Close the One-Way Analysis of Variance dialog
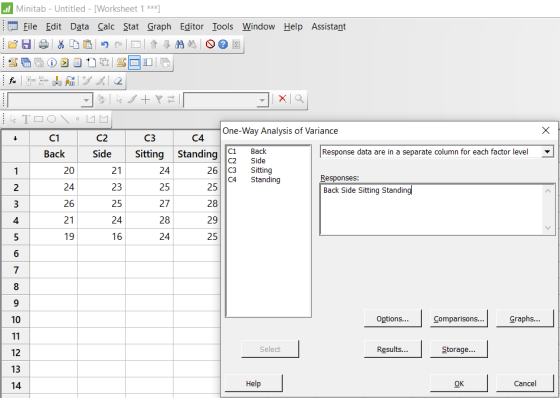The height and width of the screenshot is (398, 560). [x=545, y=131]
